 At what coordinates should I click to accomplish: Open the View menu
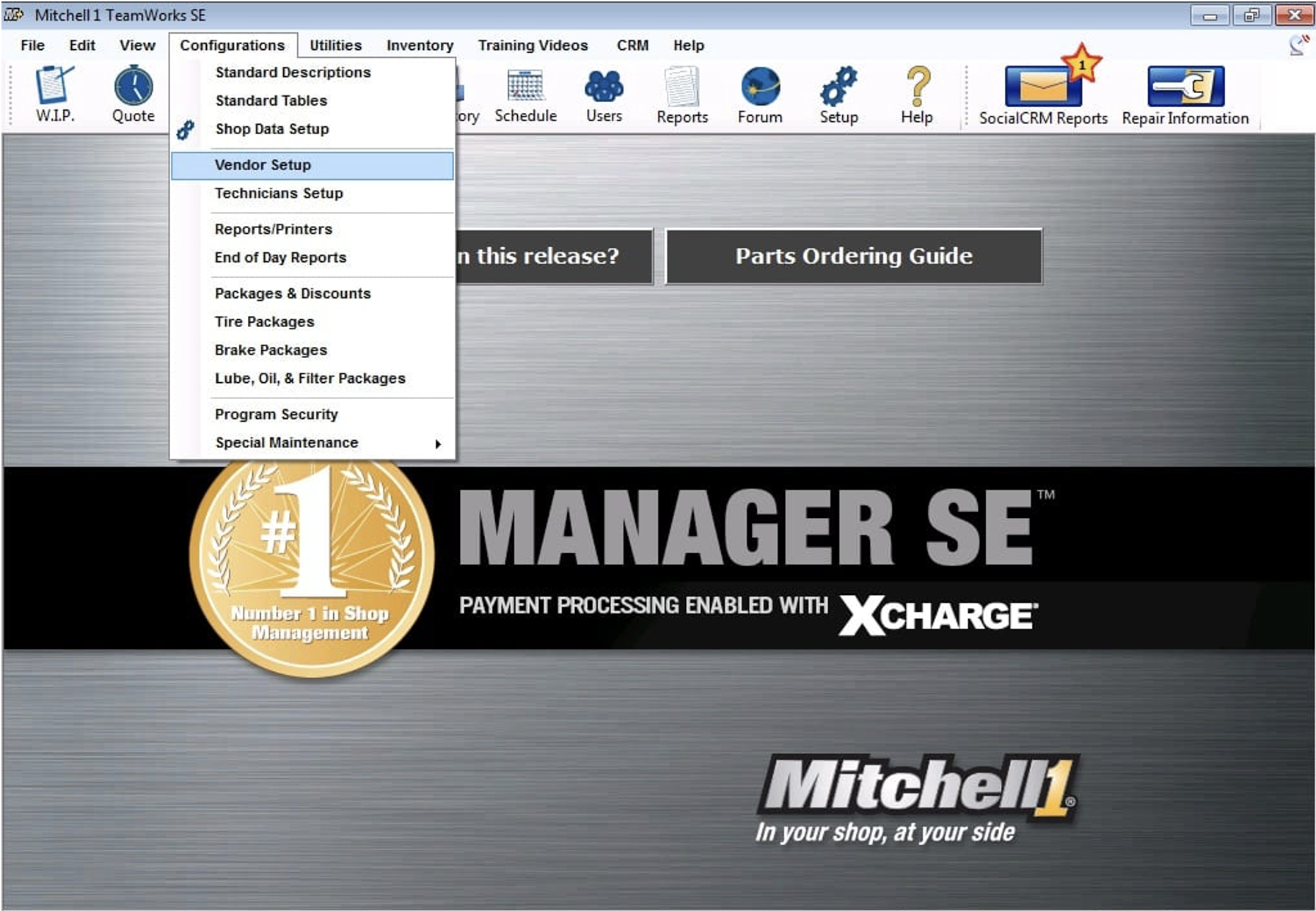137,45
